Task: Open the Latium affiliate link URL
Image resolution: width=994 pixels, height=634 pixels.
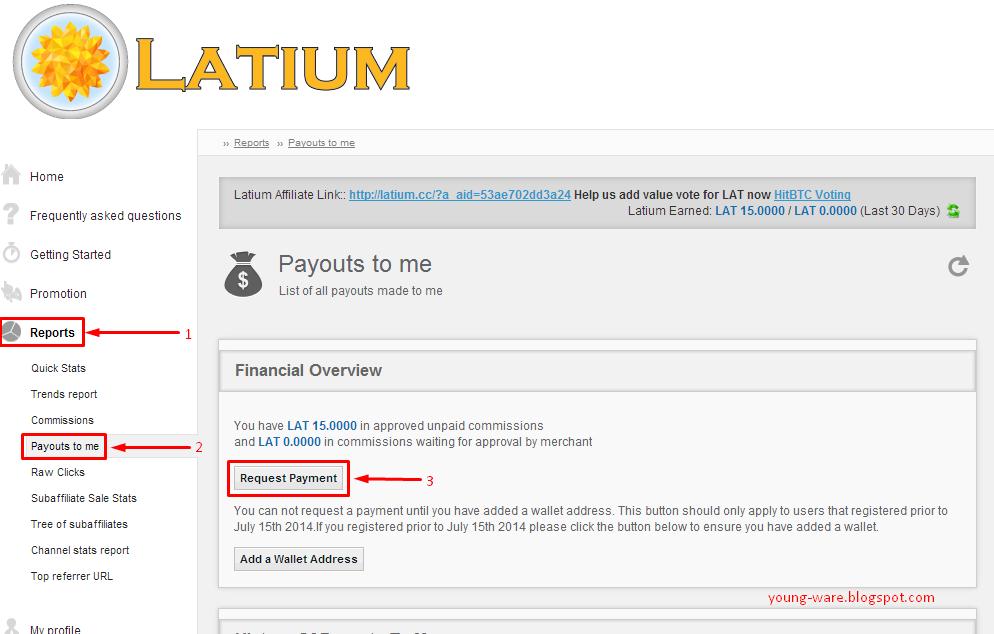Action: (460, 195)
